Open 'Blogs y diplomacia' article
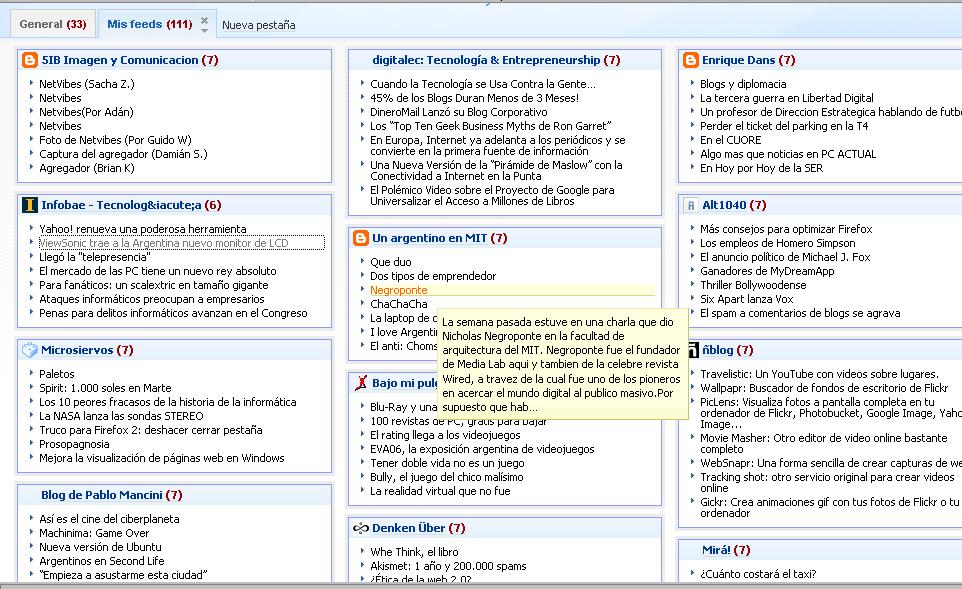The width and height of the screenshot is (962, 589). [x=743, y=84]
